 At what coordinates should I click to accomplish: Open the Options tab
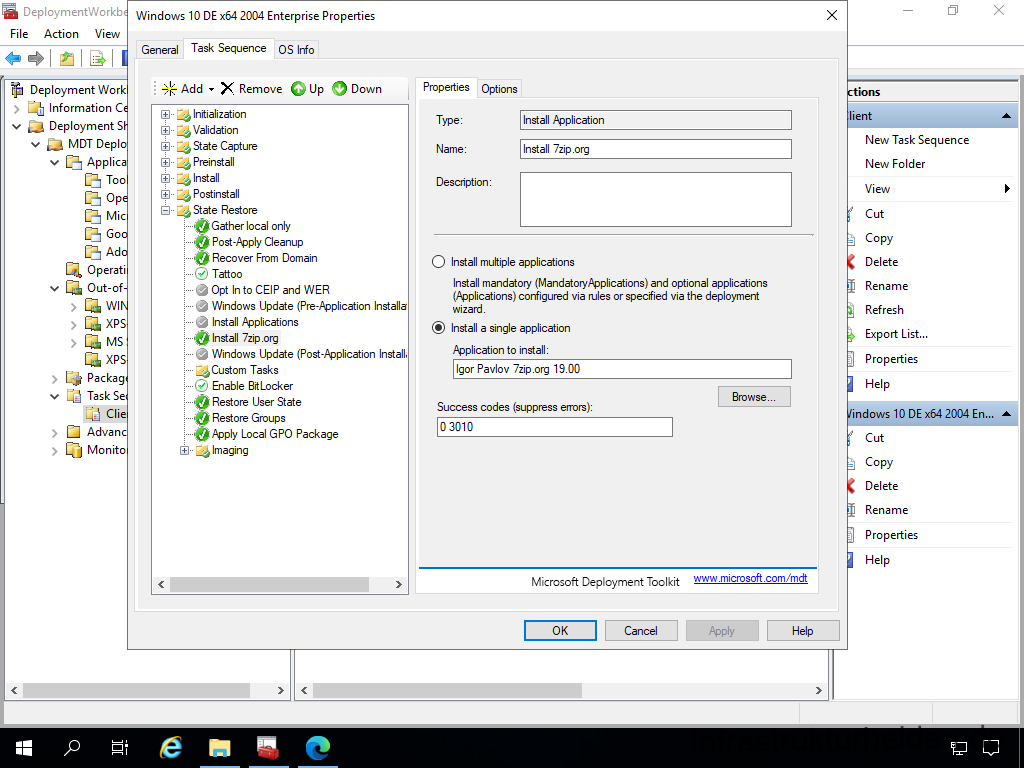tap(500, 89)
